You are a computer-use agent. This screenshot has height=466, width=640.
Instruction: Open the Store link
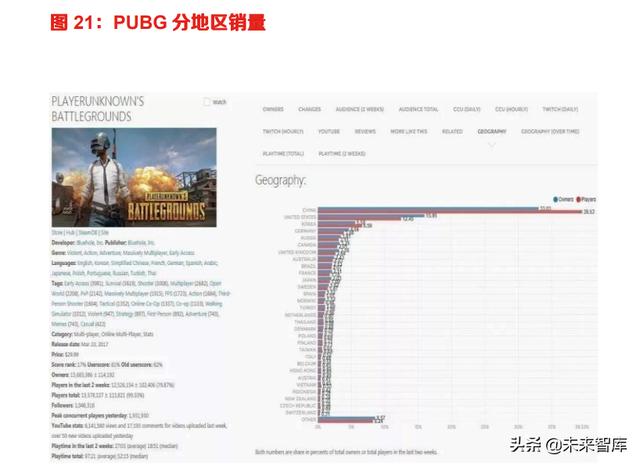tap(57, 233)
